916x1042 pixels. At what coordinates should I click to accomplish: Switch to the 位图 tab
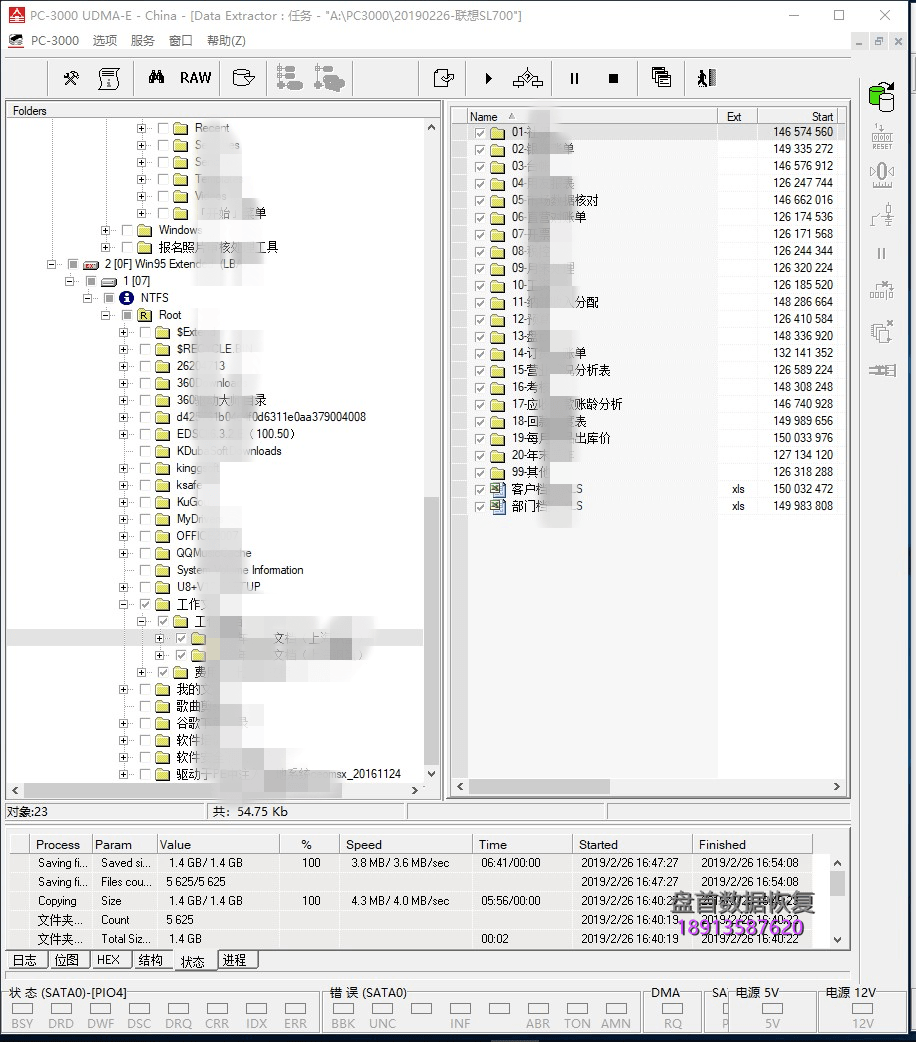coord(66,960)
